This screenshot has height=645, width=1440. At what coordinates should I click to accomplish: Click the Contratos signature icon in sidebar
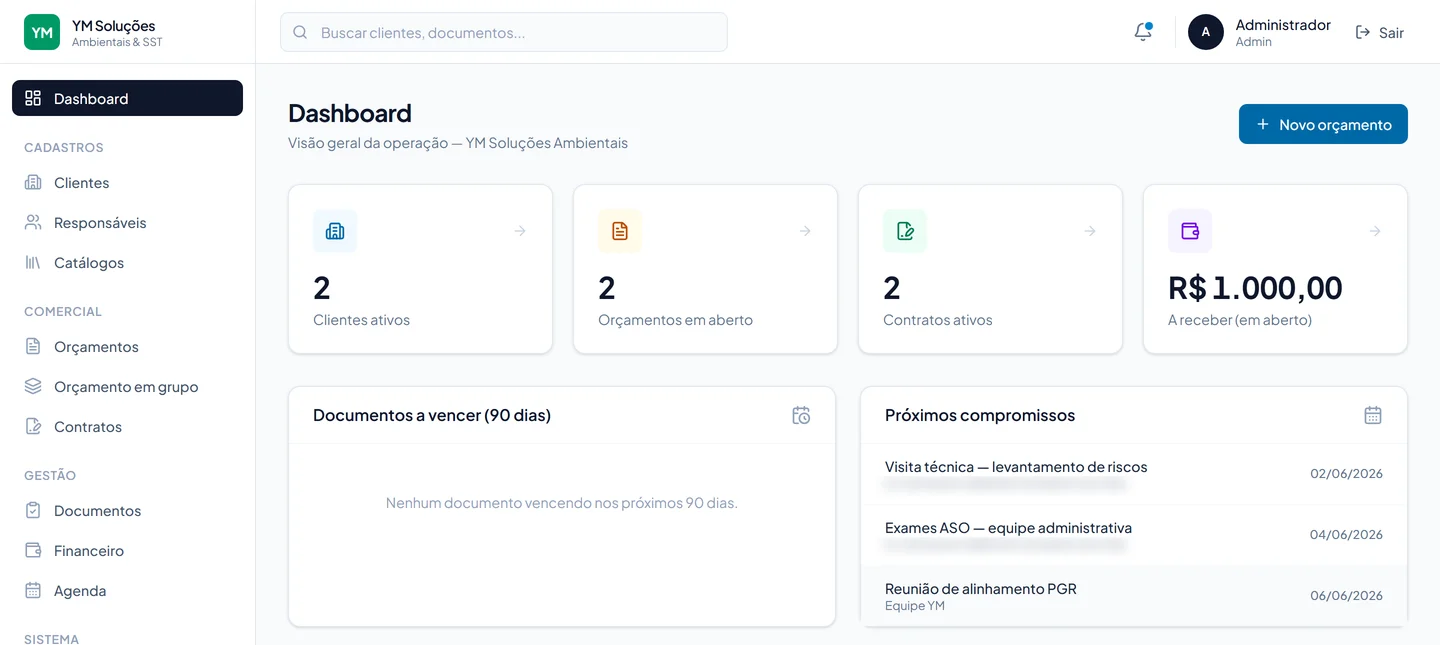[x=33, y=426]
